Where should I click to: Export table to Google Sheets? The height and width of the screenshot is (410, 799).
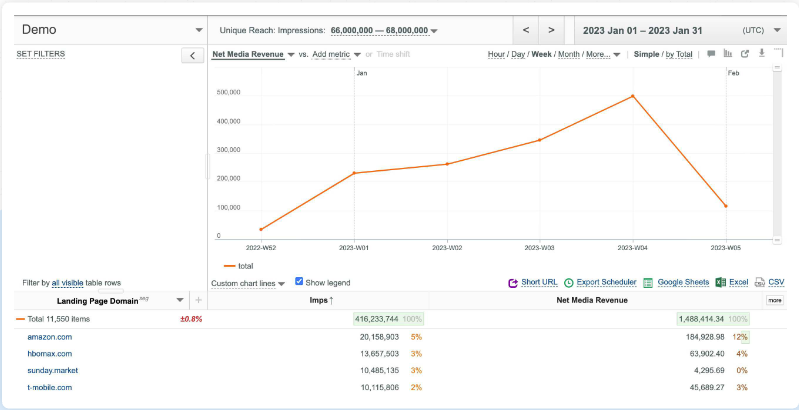click(x=676, y=283)
